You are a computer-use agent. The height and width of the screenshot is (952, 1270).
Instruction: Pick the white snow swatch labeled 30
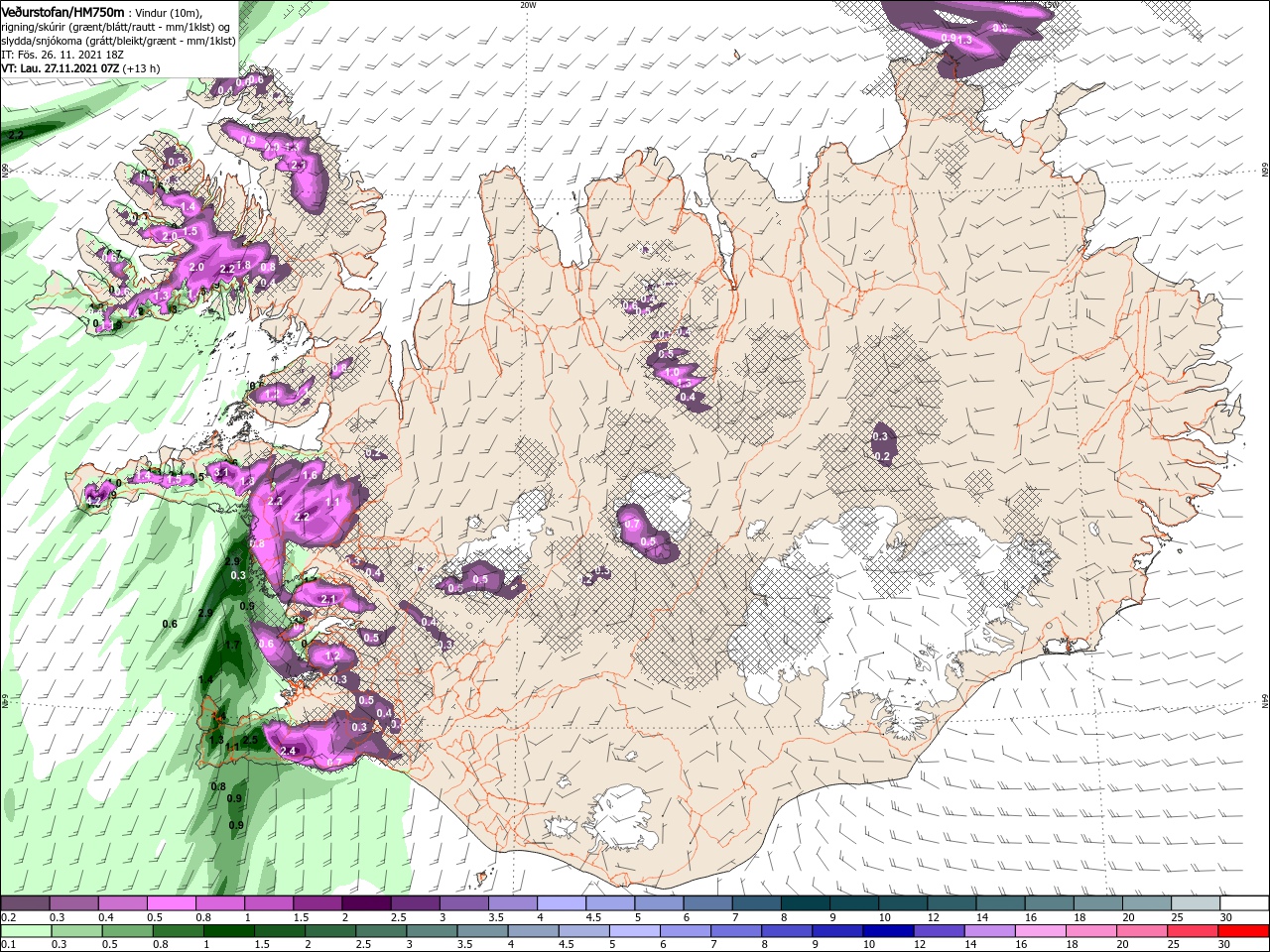coord(1245,903)
